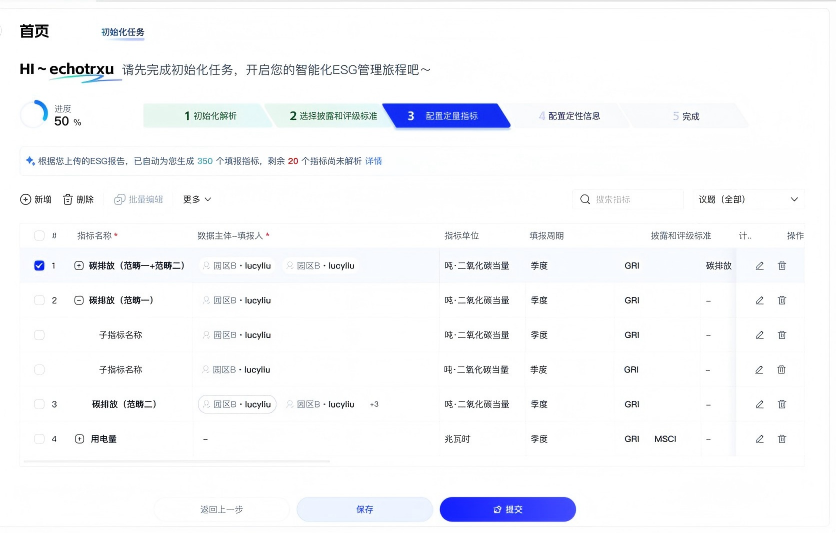Open the 更多 dropdown menu

[x=197, y=199]
